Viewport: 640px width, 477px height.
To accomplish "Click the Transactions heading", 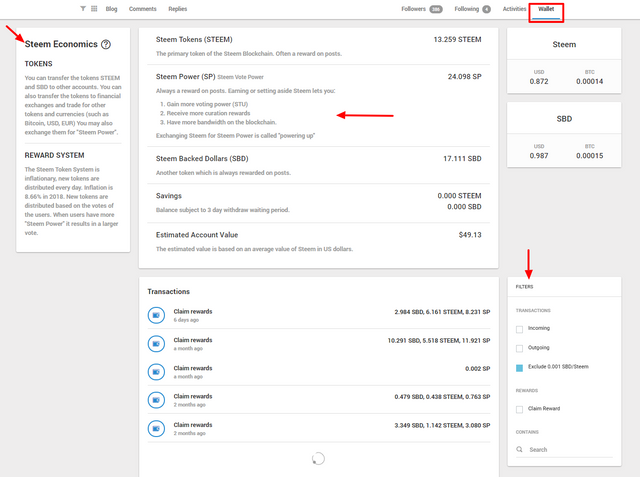I will point(169,291).
